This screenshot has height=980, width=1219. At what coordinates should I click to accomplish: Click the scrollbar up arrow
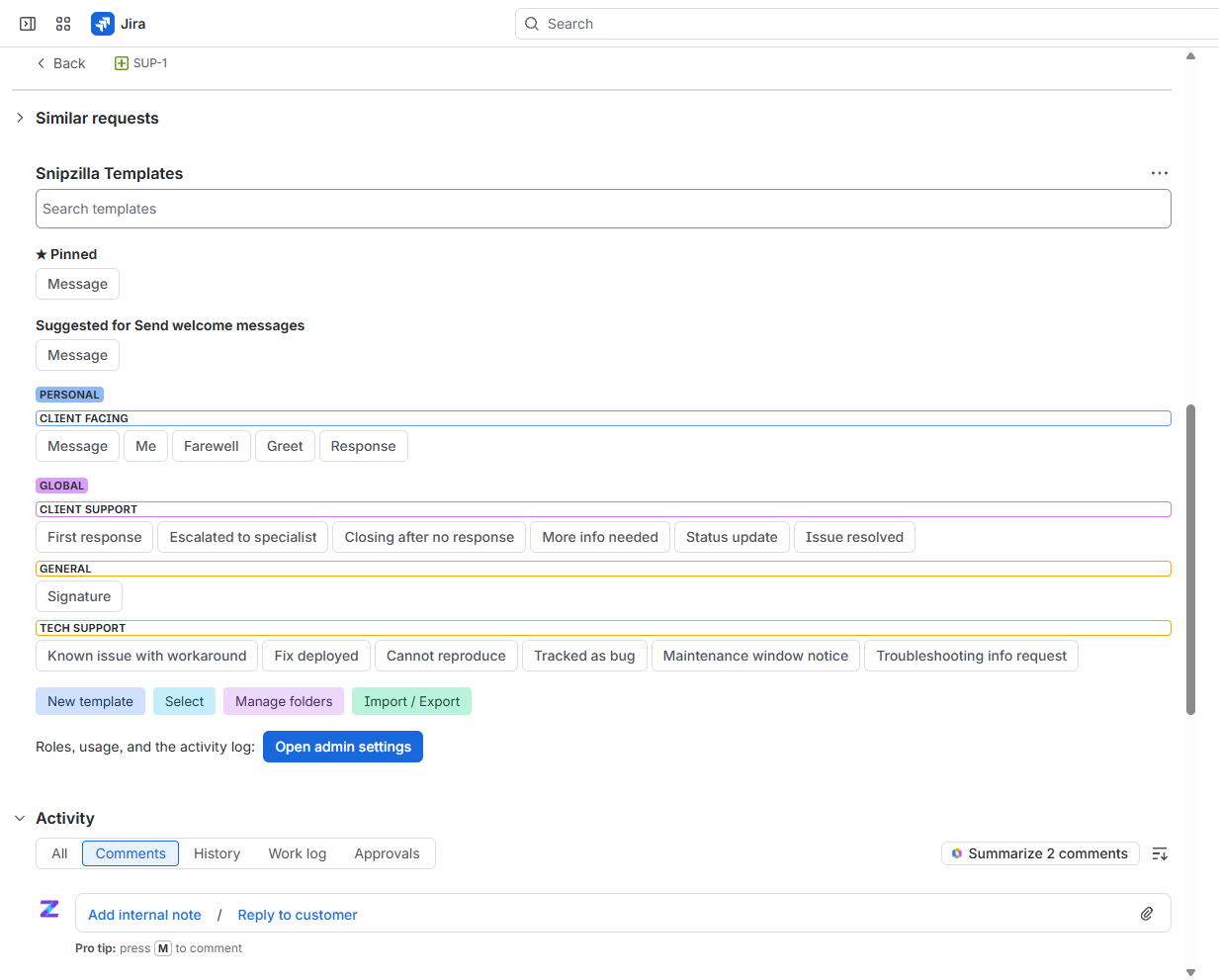coord(1191,56)
